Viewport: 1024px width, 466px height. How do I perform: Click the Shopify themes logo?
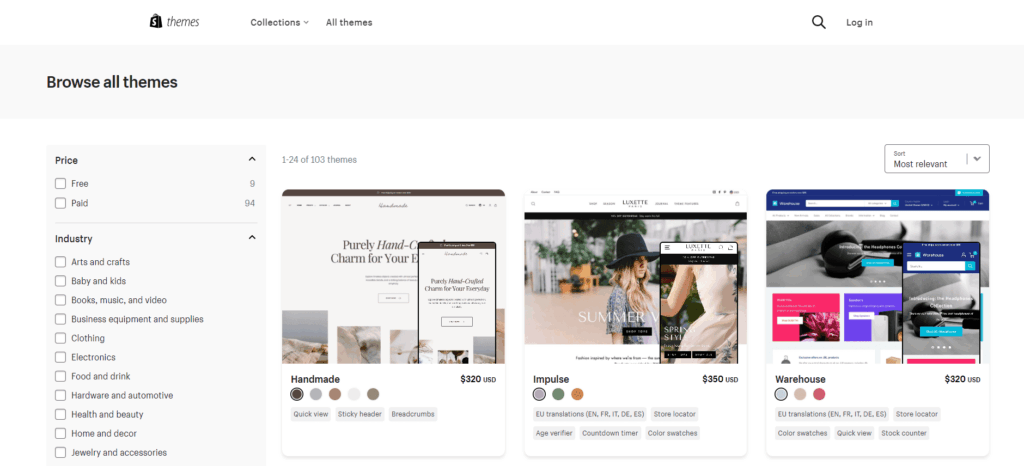pos(174,22)
